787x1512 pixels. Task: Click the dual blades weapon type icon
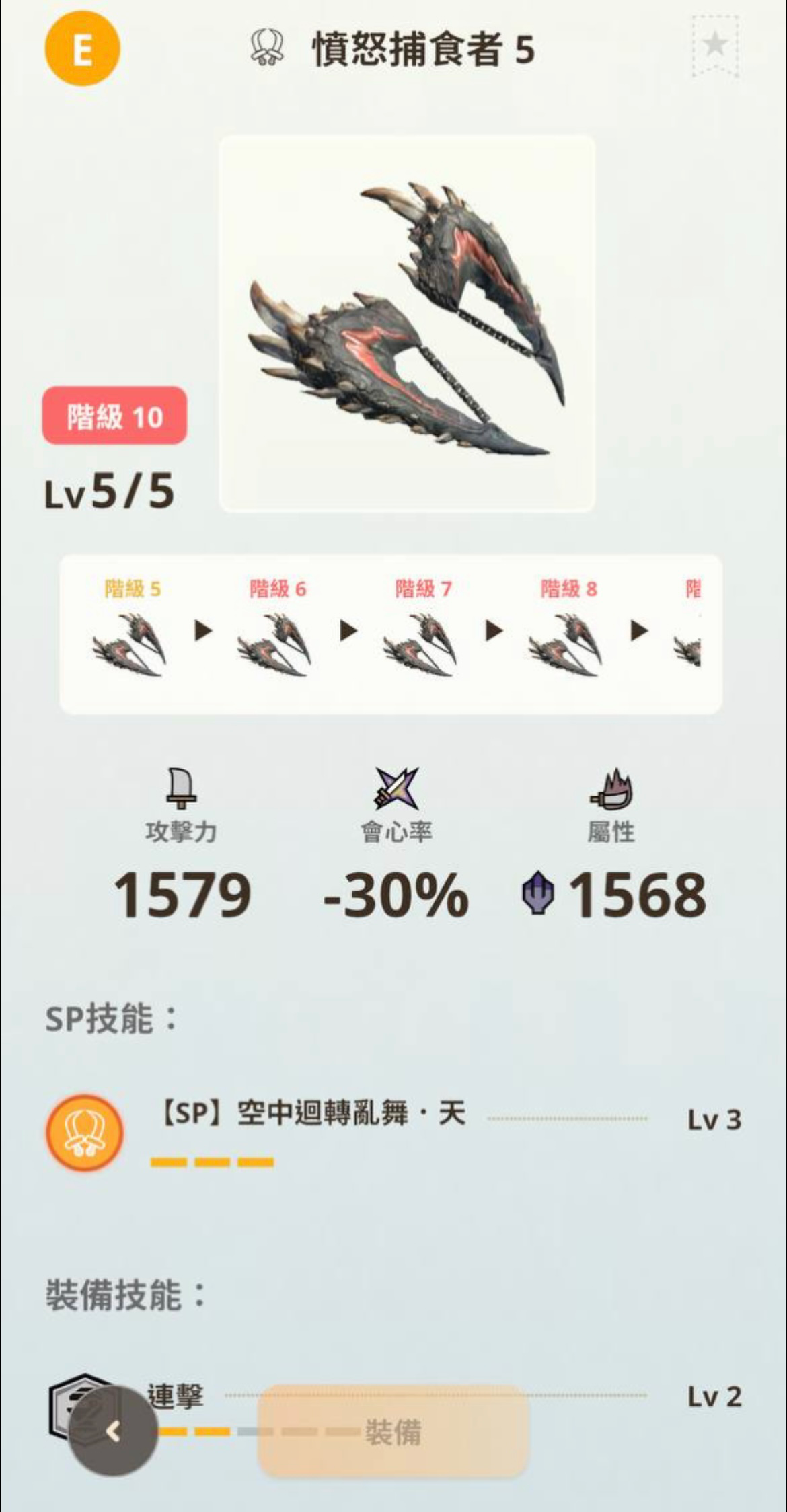[x=267, y=48]
